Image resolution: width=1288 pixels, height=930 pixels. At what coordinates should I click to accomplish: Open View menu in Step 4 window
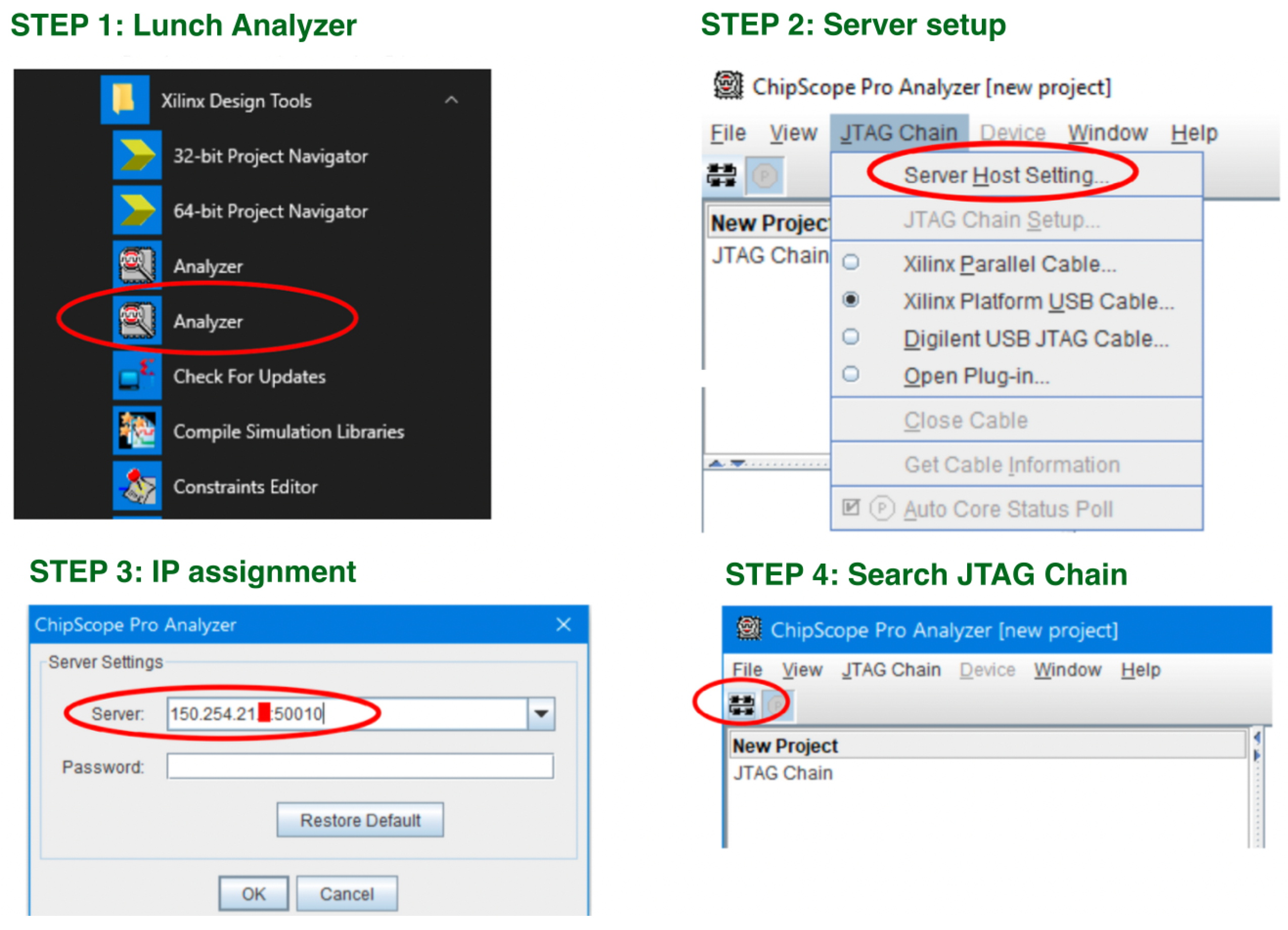tap(802, 670)
